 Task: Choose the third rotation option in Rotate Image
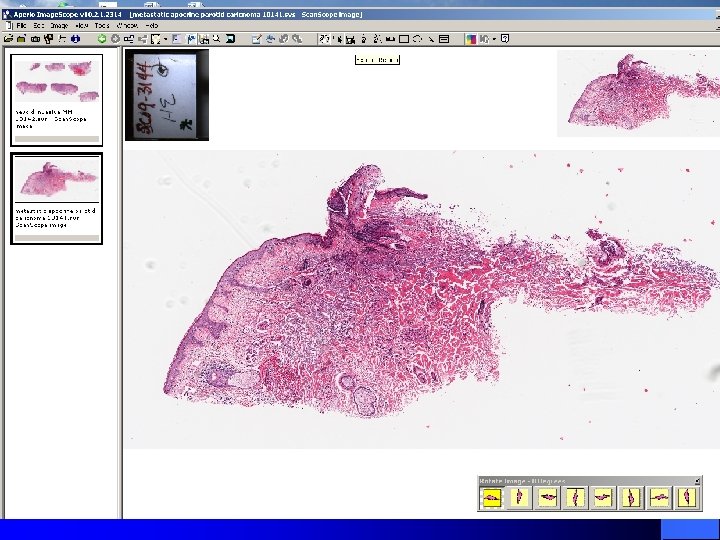click(x=547, y=498)
